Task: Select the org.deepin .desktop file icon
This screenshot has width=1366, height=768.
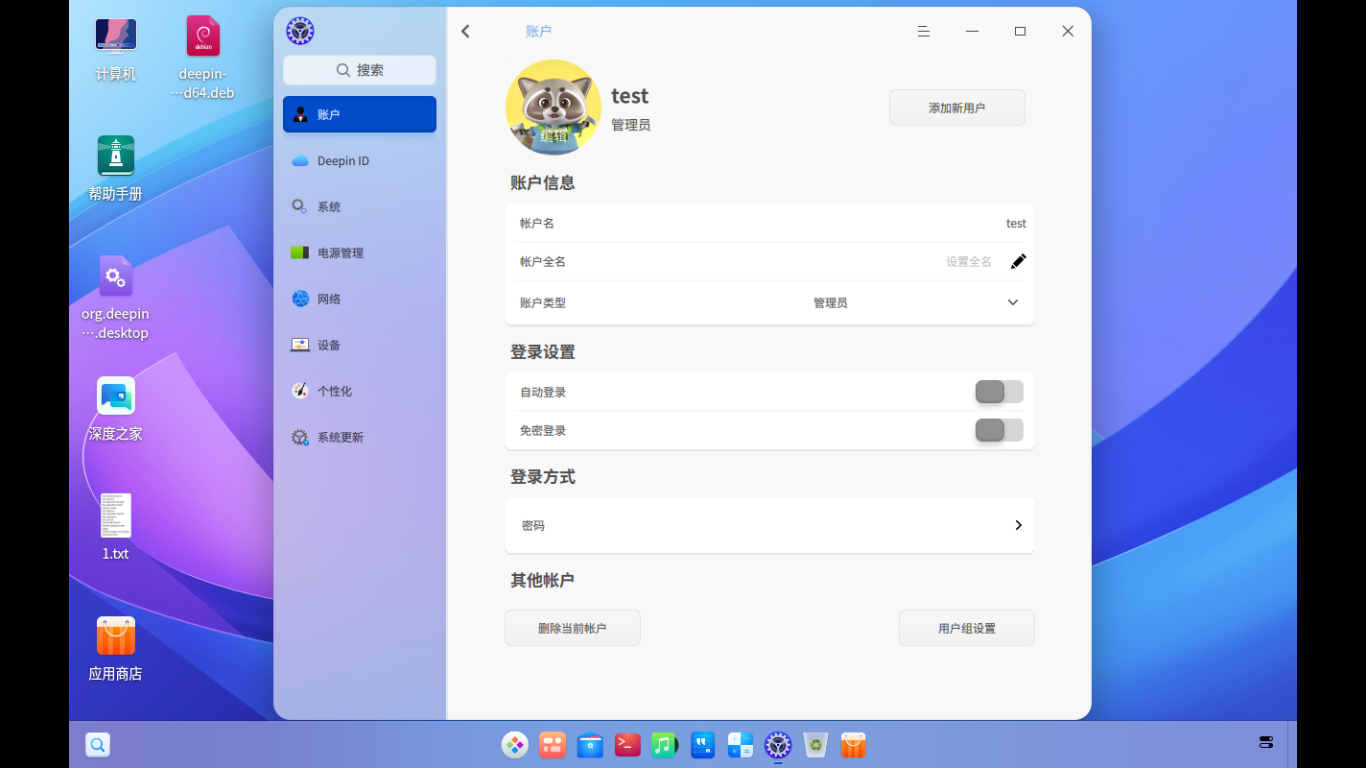Action: point(116,298)
